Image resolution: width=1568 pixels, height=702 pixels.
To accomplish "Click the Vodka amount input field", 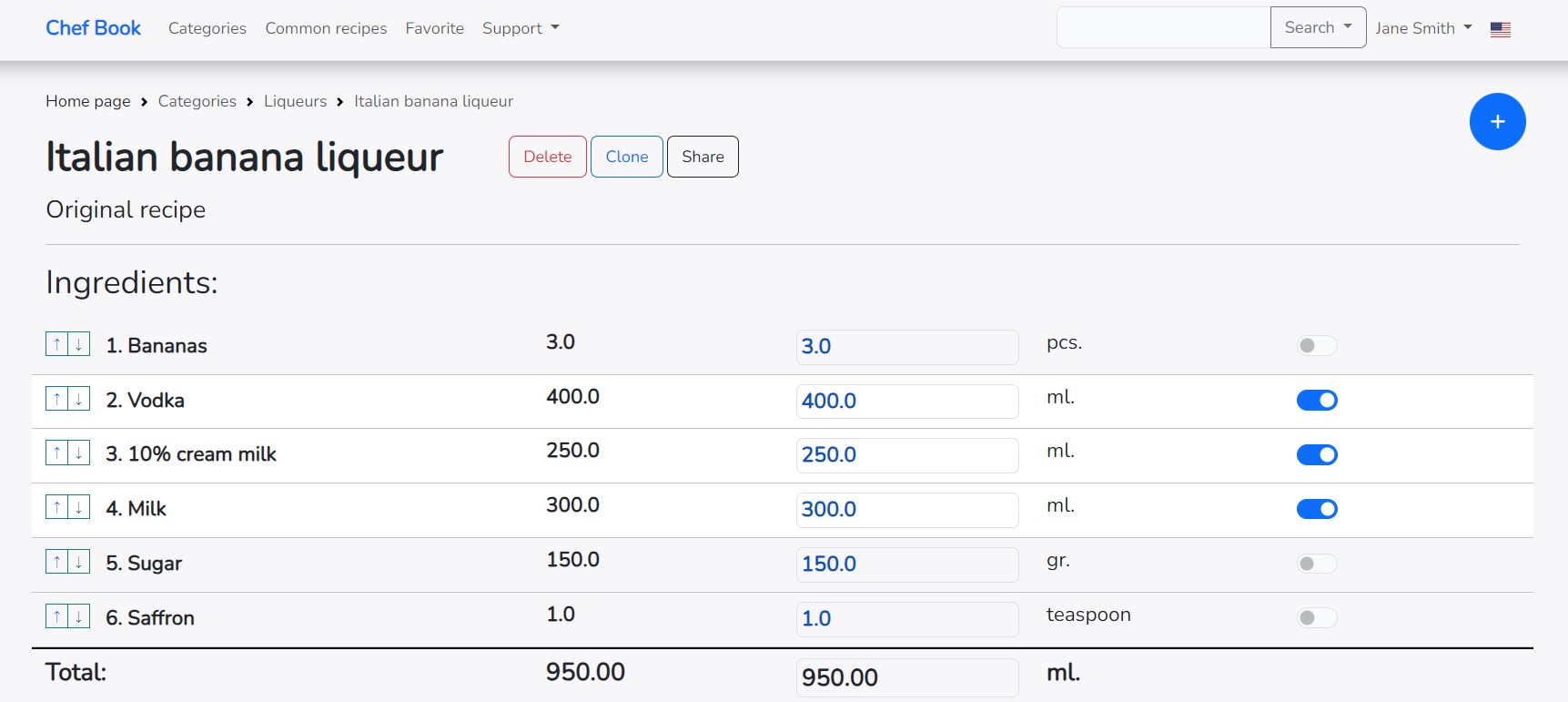I will [906, 401].
